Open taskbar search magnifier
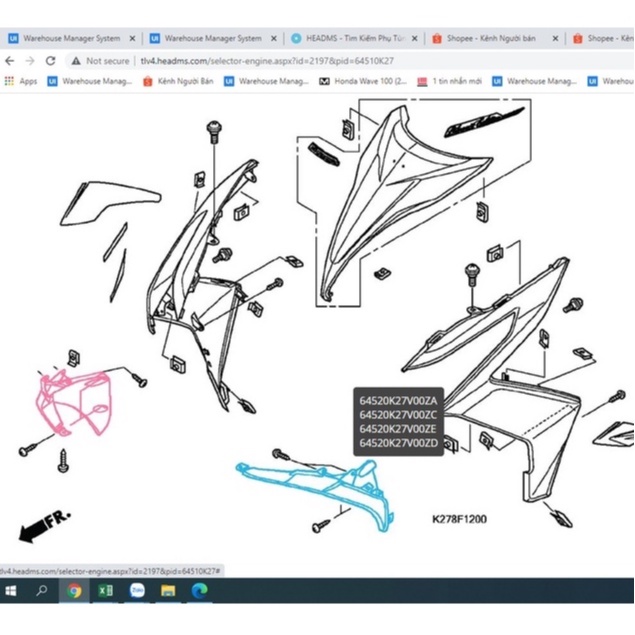This screenshot has width=635, height=635. click(43, 590)
